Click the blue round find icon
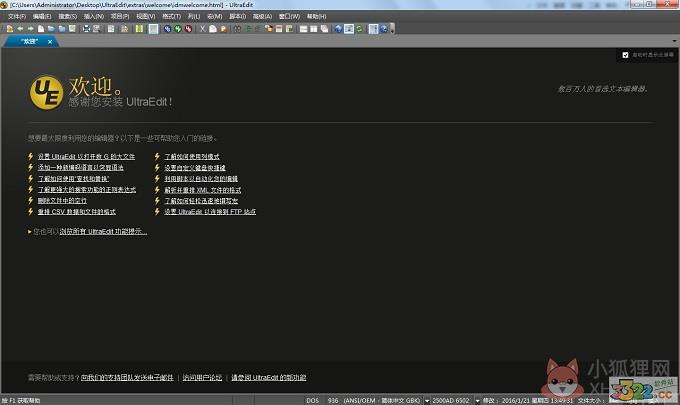680x405 pixels. (167, 29)
